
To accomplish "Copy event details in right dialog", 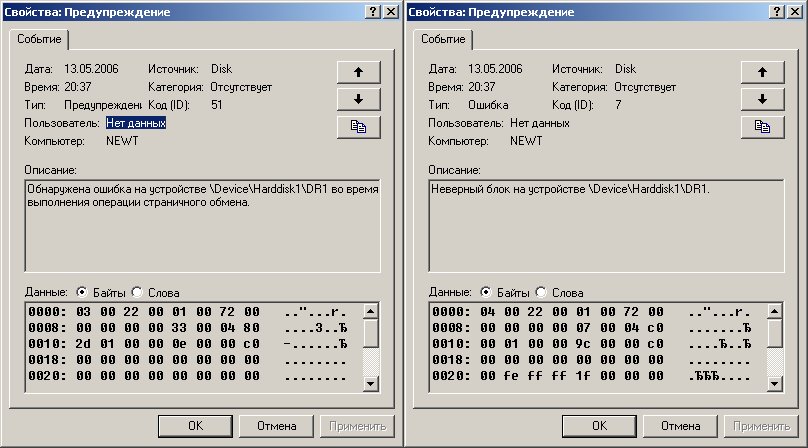I will pyautogui.click(x=763, y=127).
